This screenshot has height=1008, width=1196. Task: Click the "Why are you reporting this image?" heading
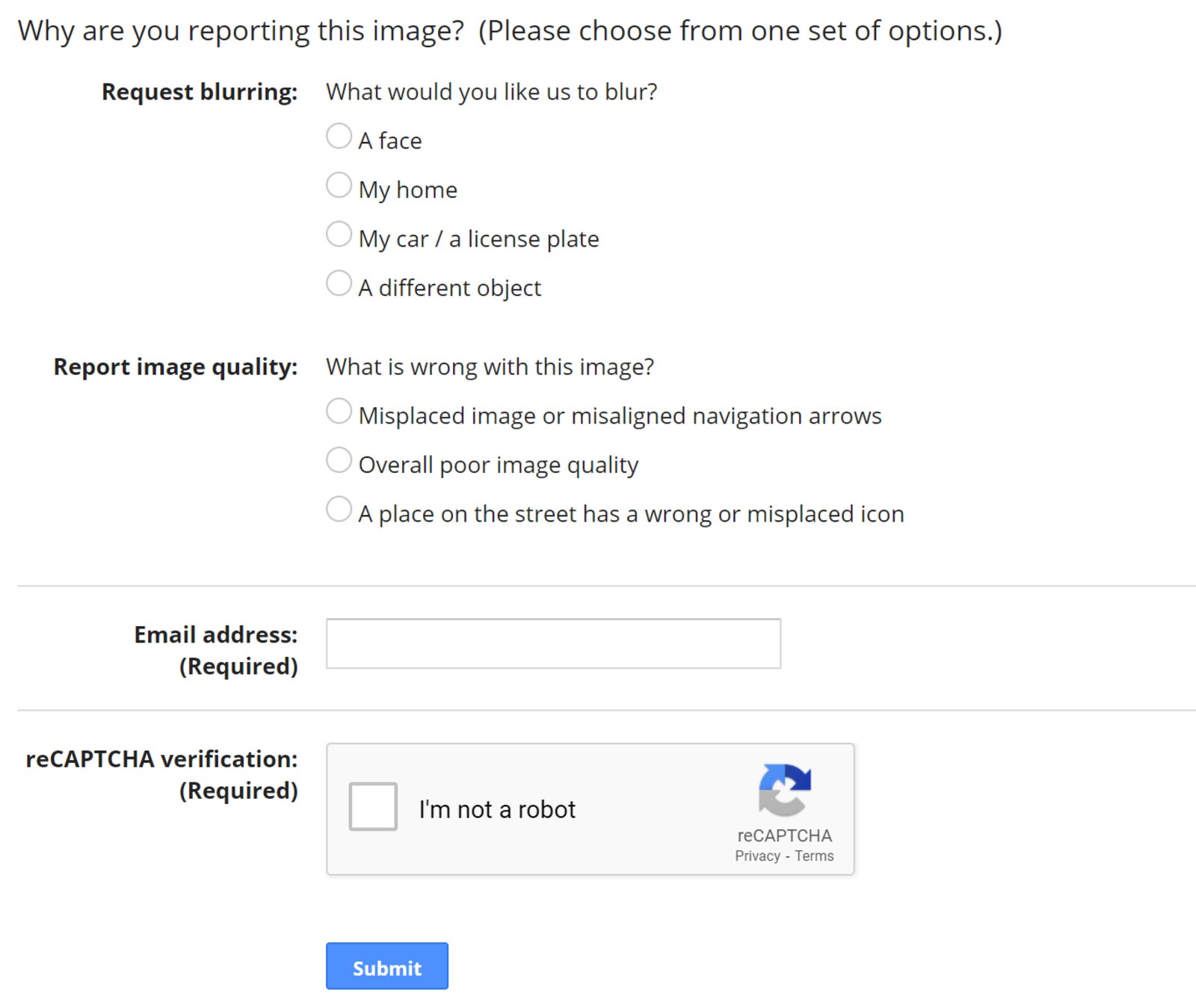tap(241, 31)
